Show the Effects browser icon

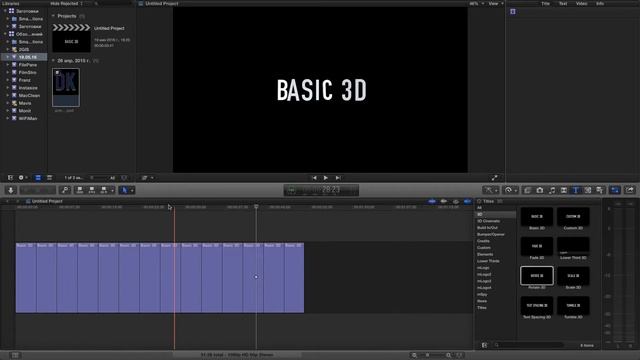(528, 190)
